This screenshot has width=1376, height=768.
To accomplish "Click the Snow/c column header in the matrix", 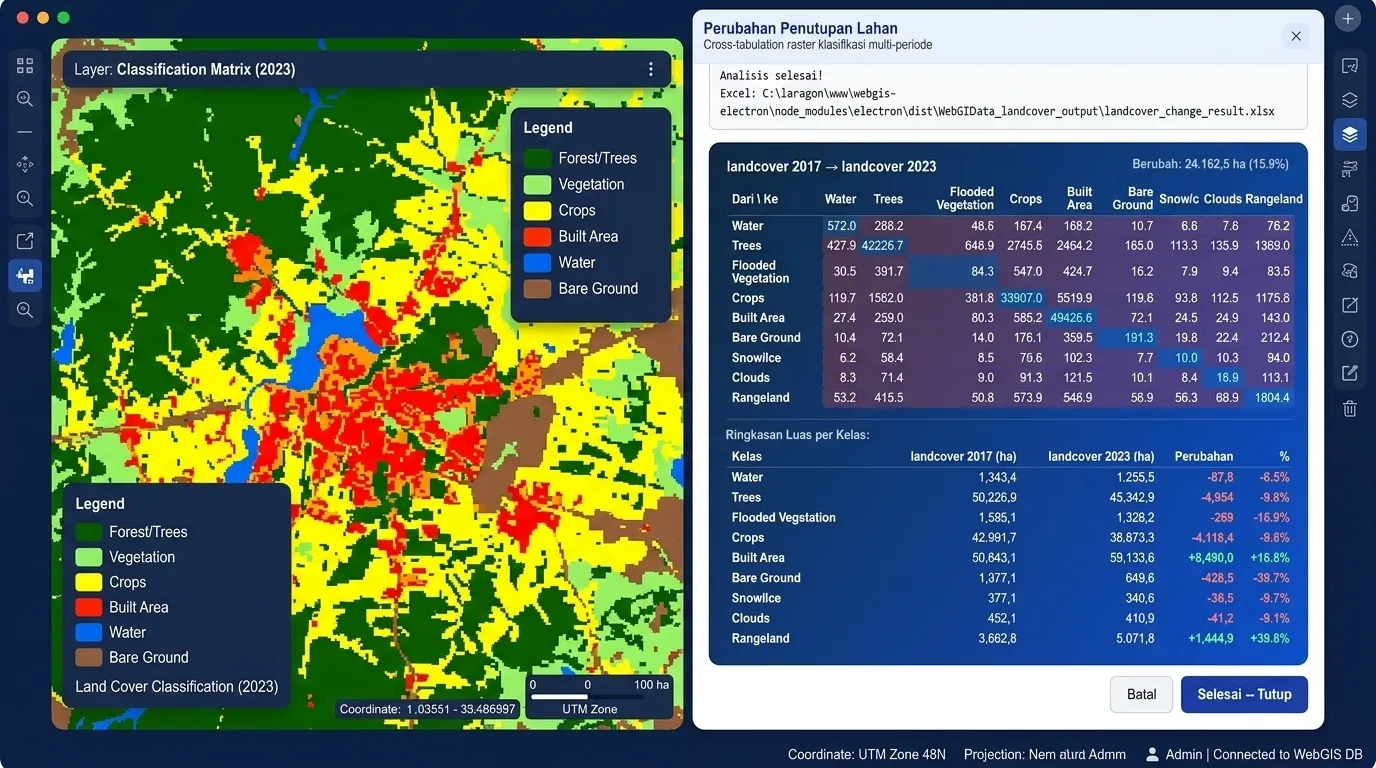I will pos(1179,199).
